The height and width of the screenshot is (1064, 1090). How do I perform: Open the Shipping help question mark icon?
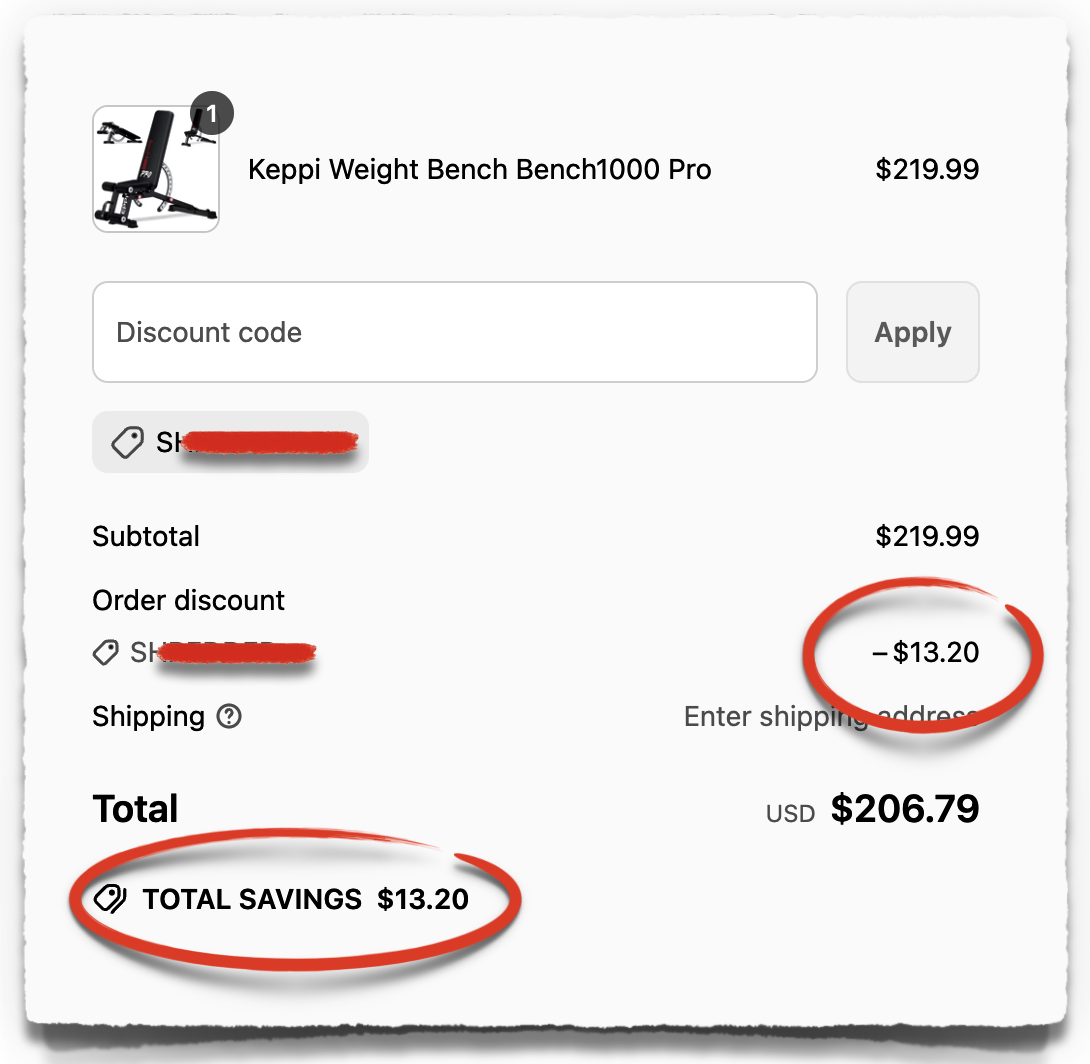pyautogui.click(x=228, y=717)
